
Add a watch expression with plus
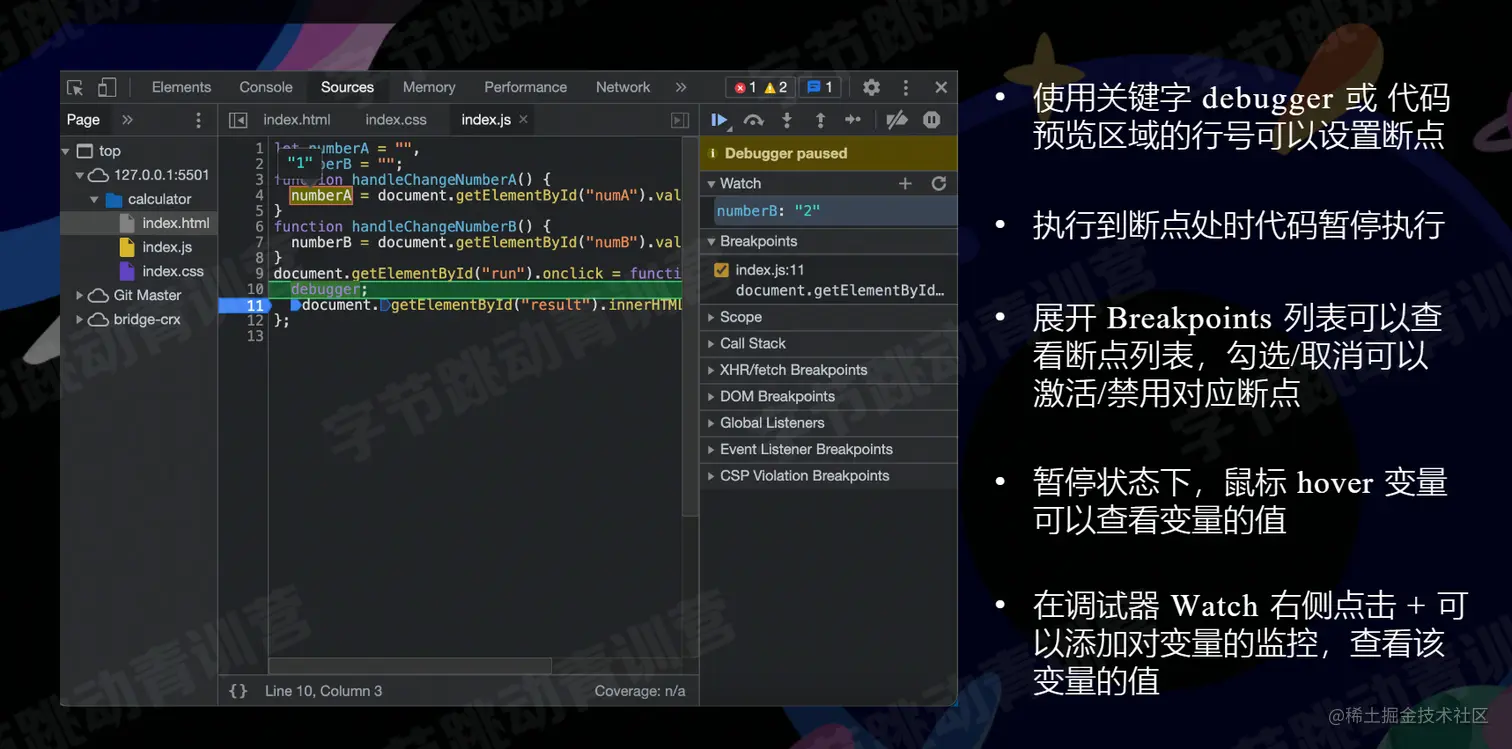point(905,184)
